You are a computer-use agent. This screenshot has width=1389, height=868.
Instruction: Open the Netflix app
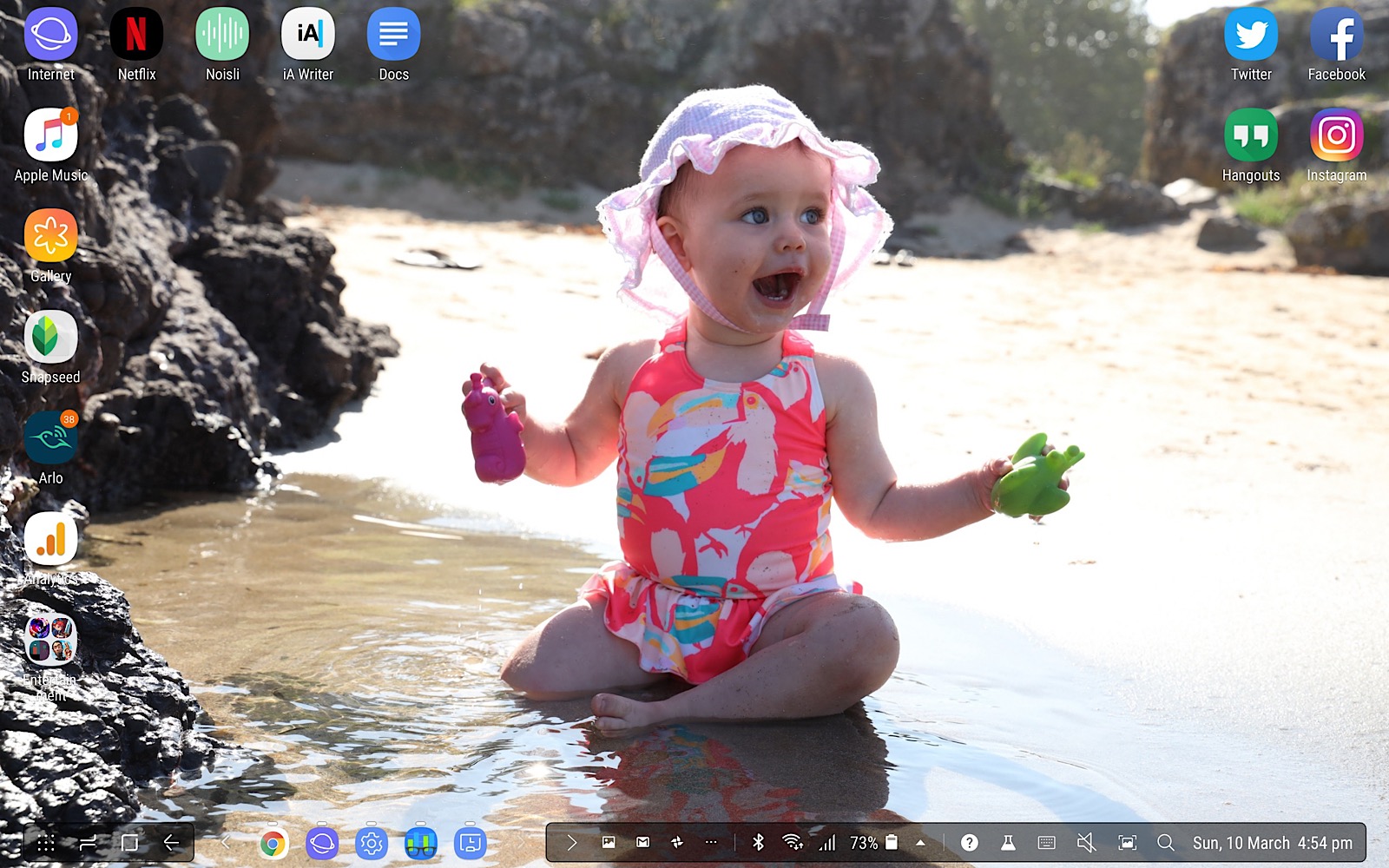[x=136, y=35]
